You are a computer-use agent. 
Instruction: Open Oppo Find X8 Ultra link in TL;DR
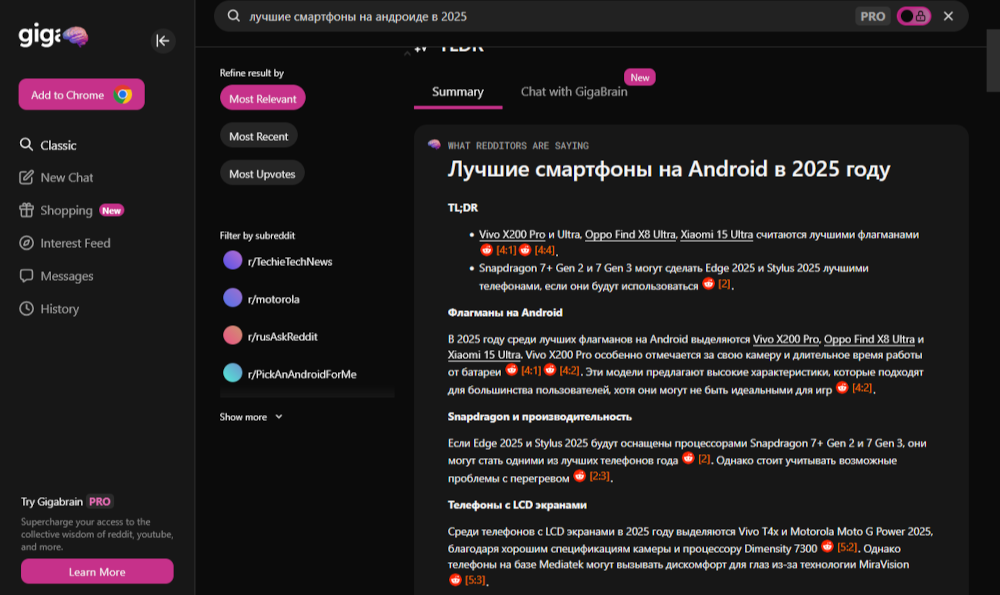pos(630,235)
